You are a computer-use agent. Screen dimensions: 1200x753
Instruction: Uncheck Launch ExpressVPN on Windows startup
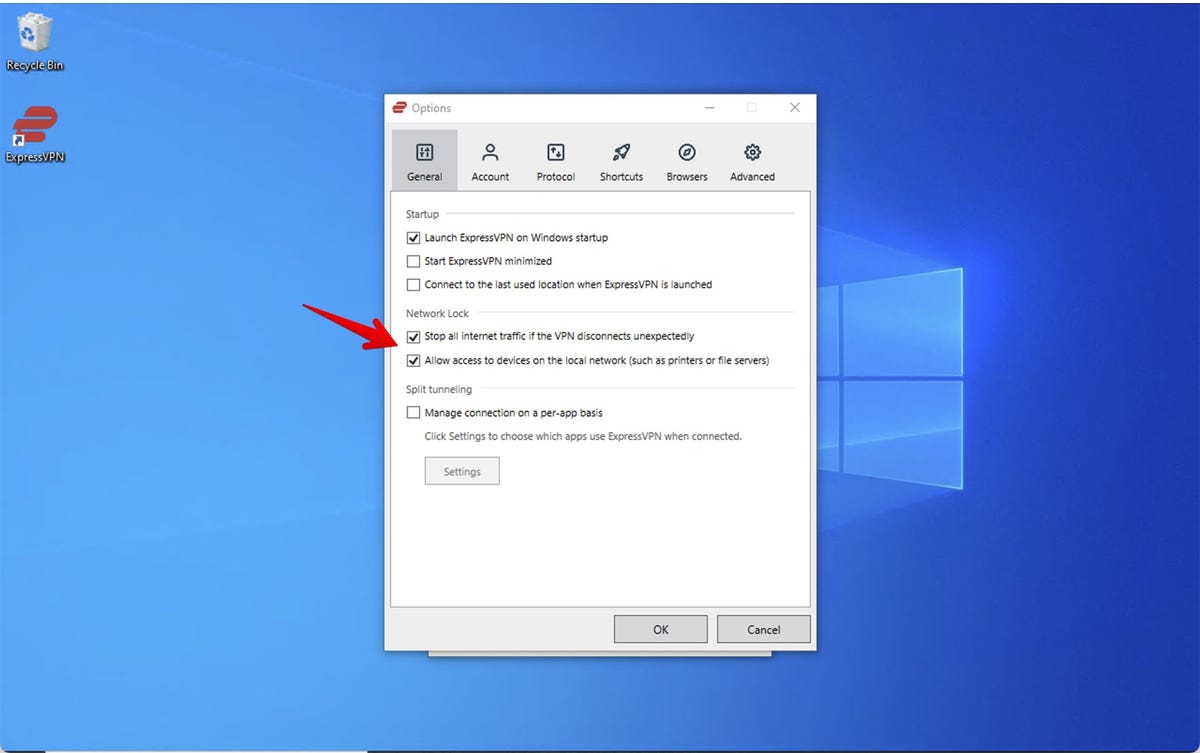tap(414, 238)
